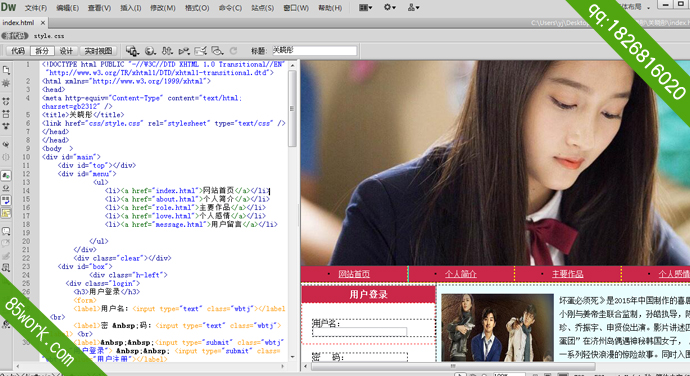
Task: Open multiscreen preview dropdown
Action: (x=132, y=51)
